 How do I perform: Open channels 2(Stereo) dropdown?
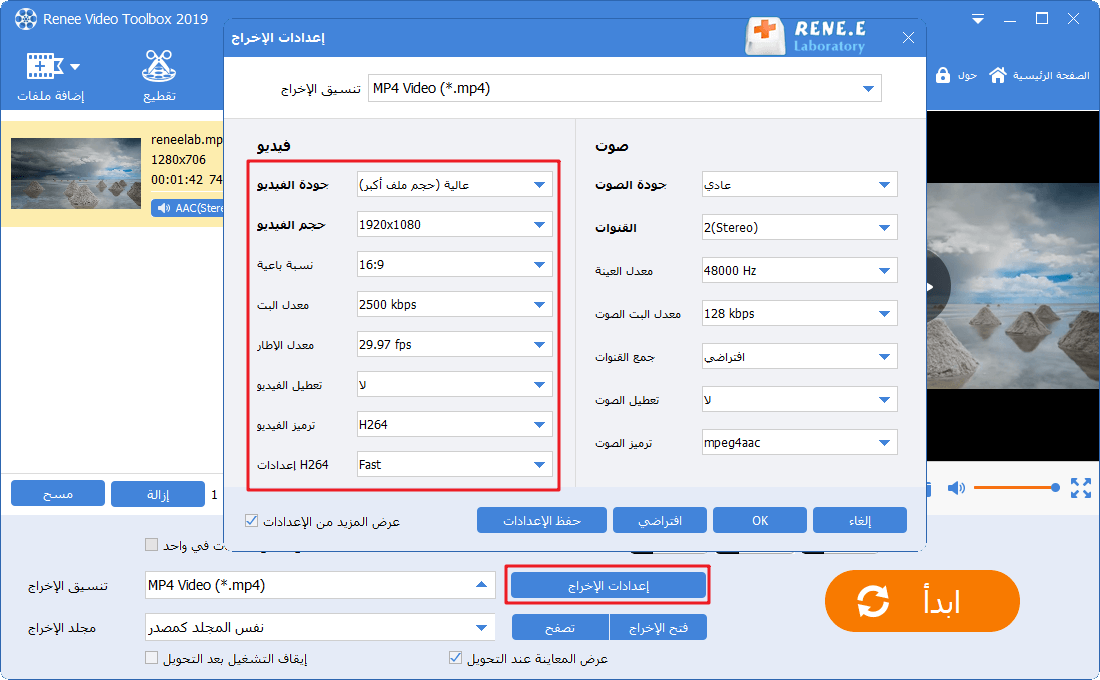(x=799, y=227)
